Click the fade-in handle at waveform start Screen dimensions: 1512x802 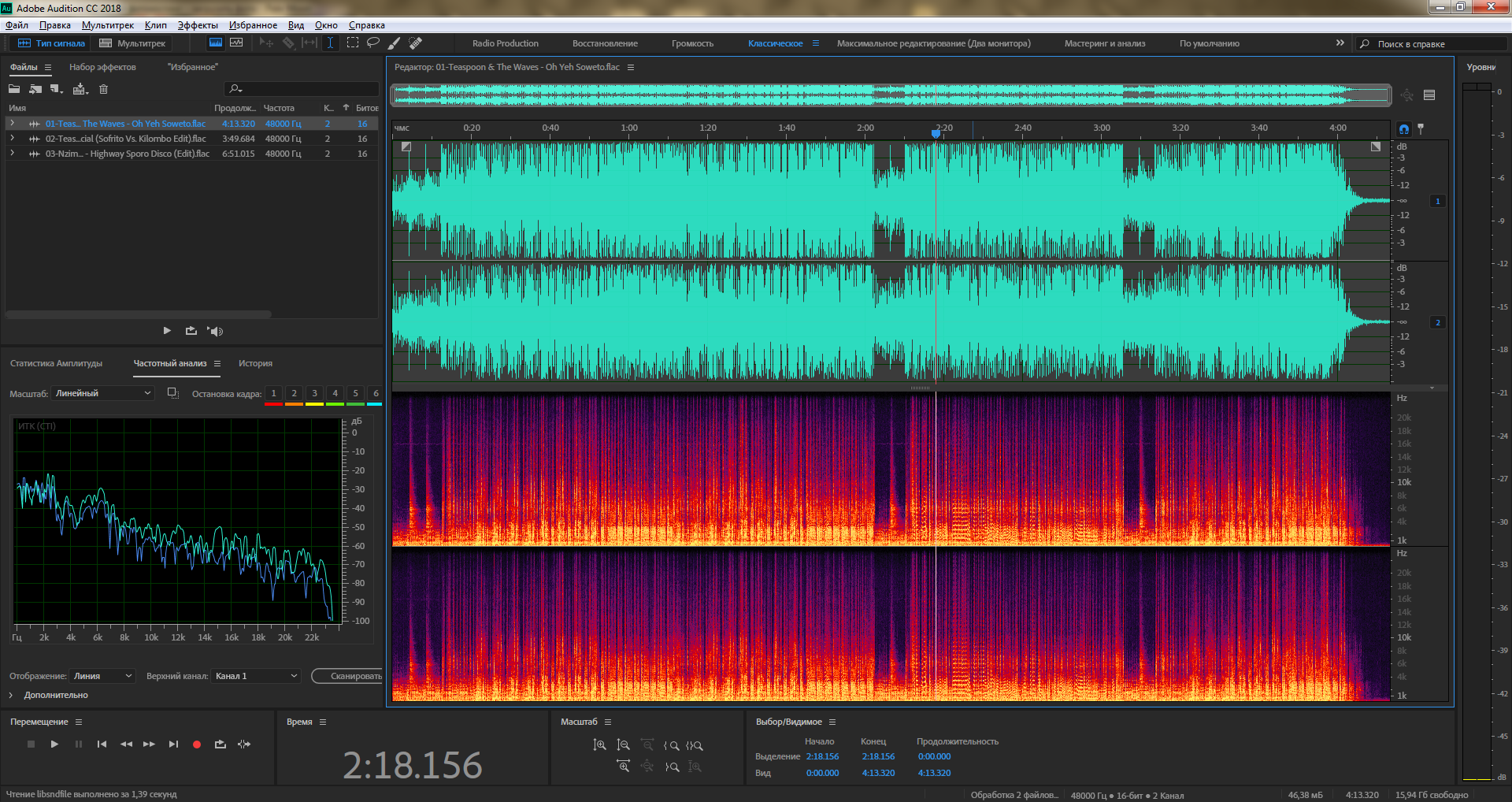coord(406,147)
